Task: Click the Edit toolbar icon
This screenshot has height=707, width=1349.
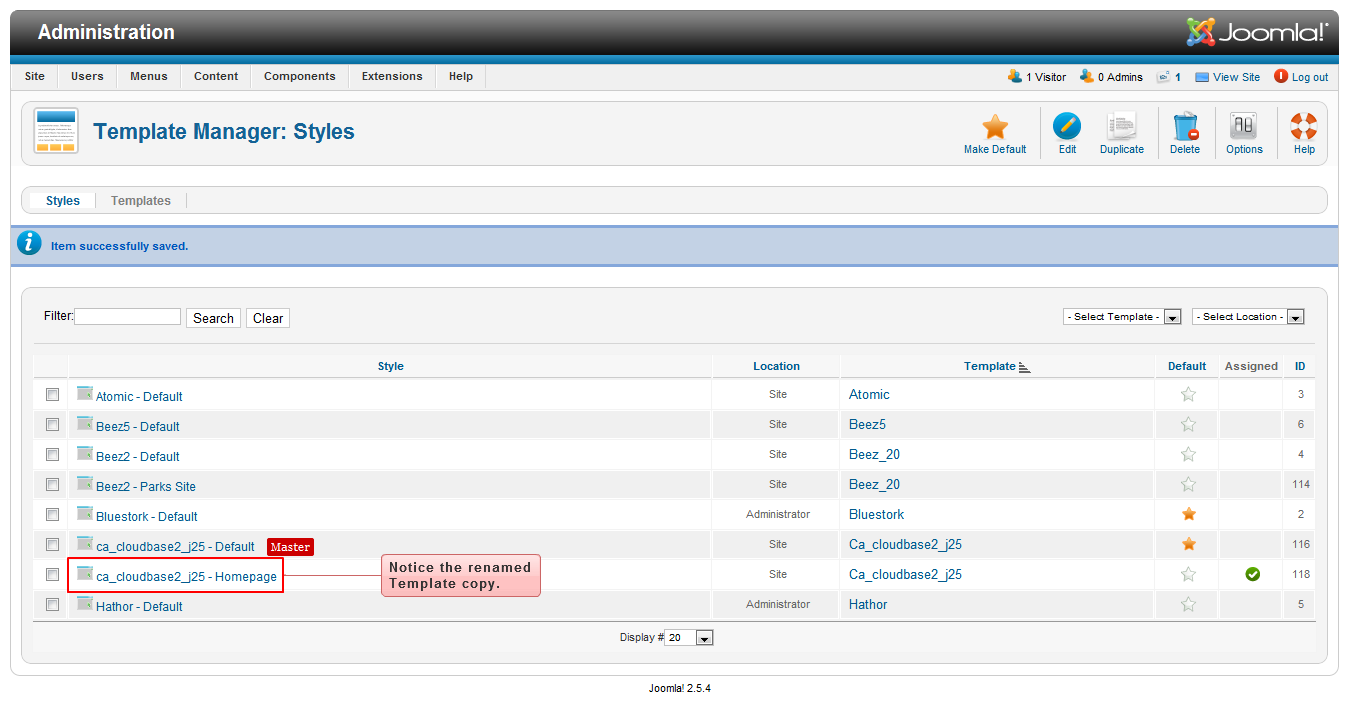Action: [1067, 126]
